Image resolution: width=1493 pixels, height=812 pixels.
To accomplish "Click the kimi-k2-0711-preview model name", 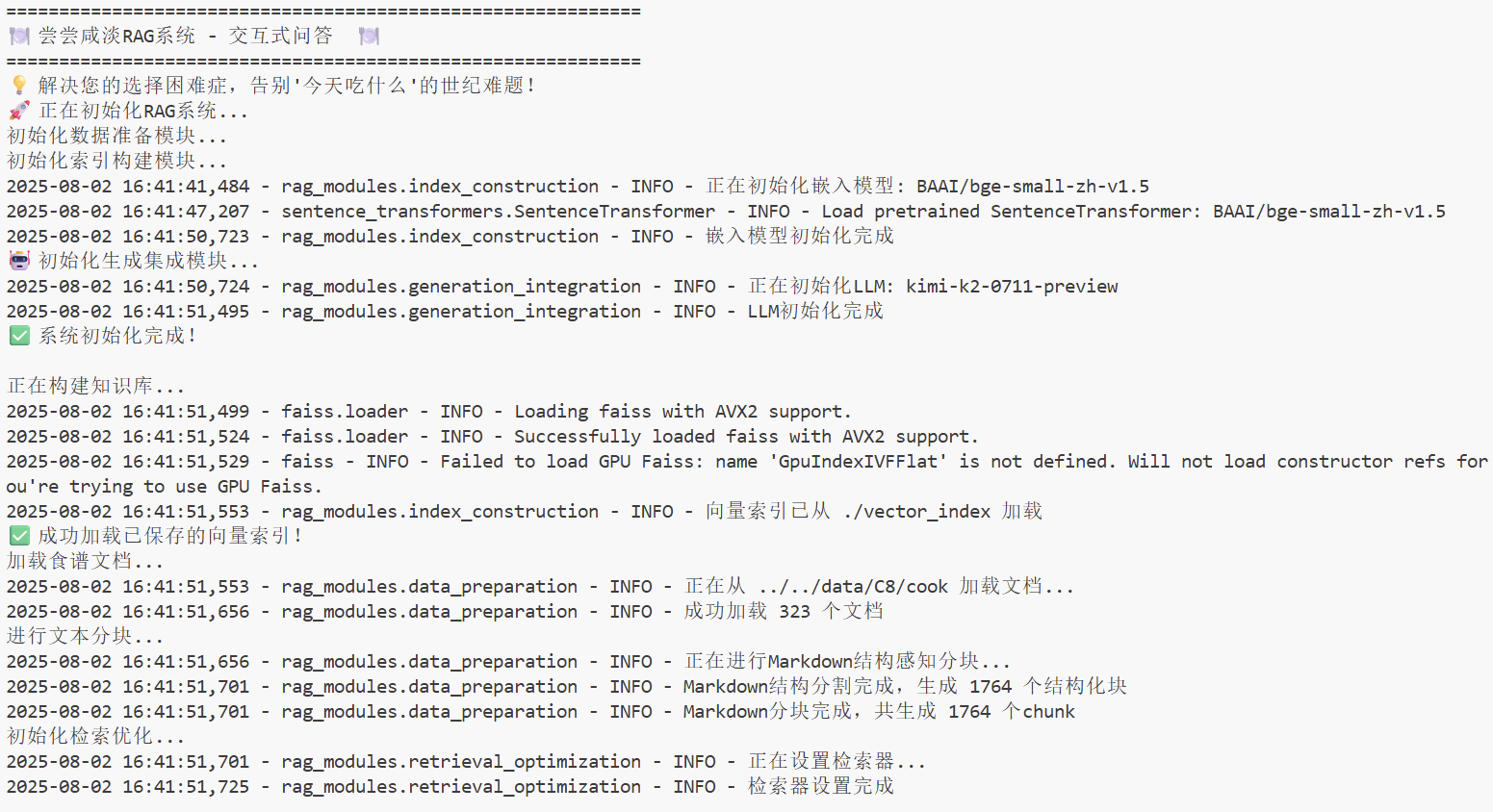I will 1012,287.
